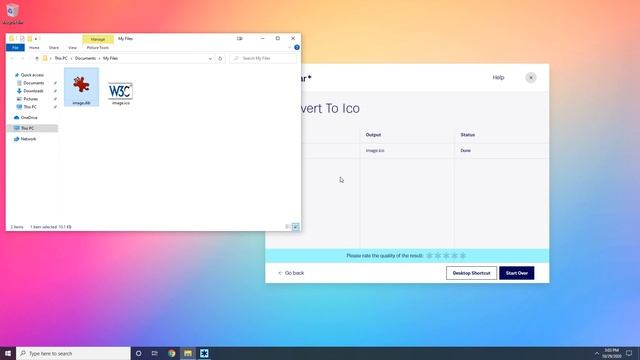Rate the result five stars

coord(463,256)
